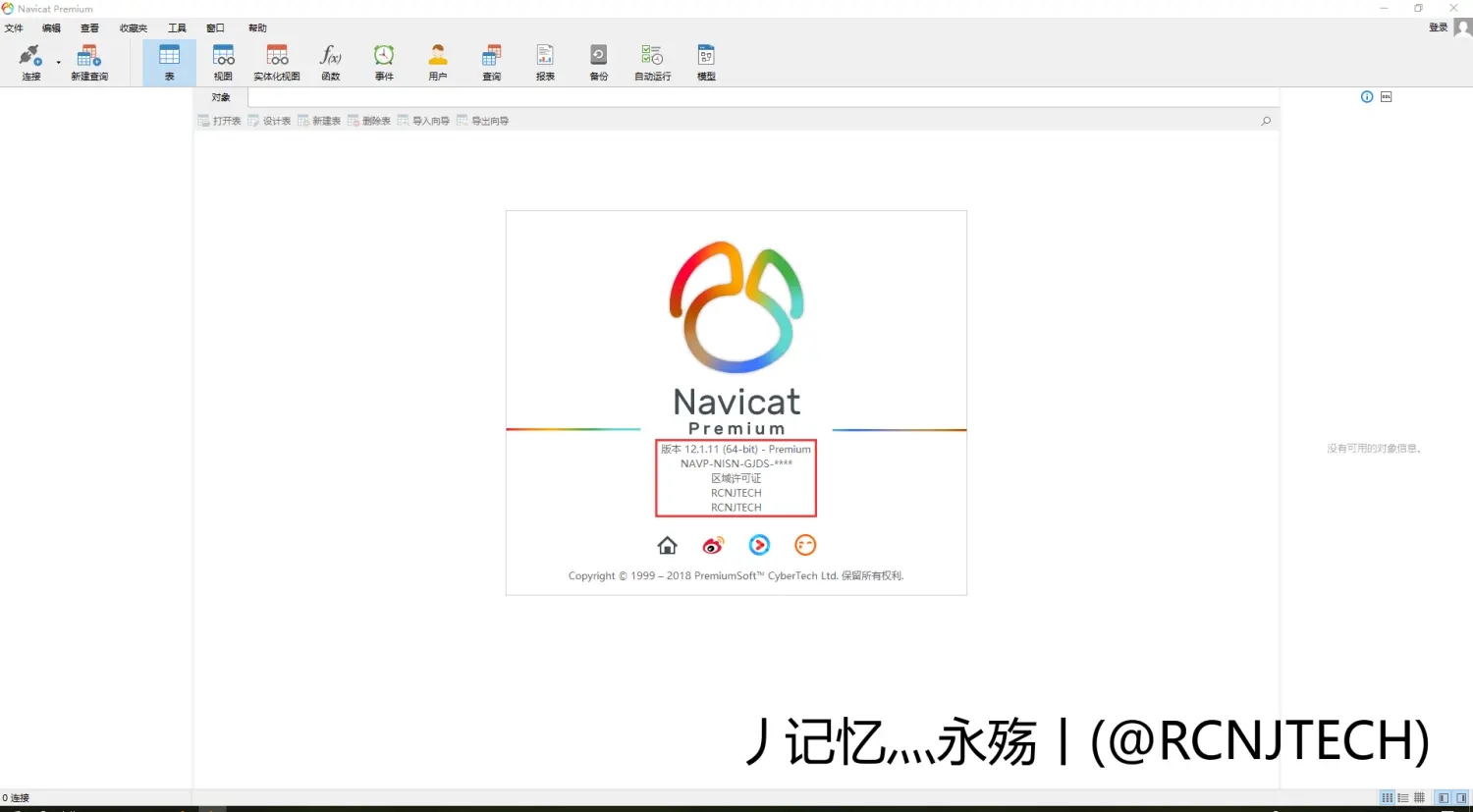
Task: Click 删除表 in the object toolbar
Action: click(x=369, y=121)
